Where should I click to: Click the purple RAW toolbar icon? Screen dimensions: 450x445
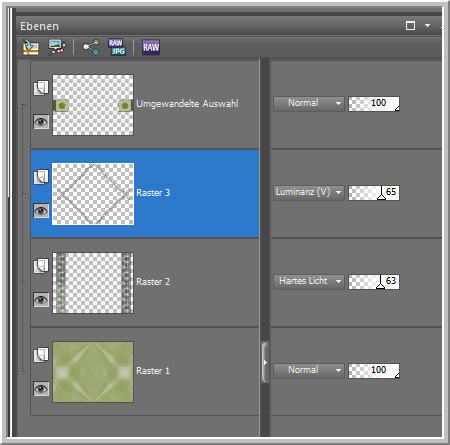(151, 47)
